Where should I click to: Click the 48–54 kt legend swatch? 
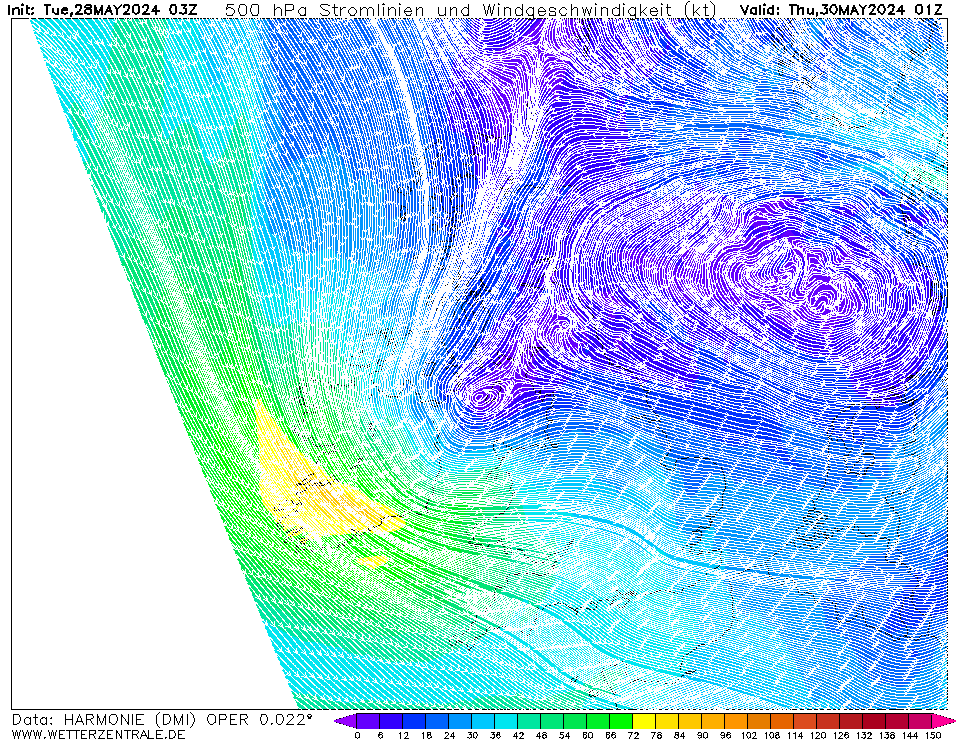pos(552,721)
